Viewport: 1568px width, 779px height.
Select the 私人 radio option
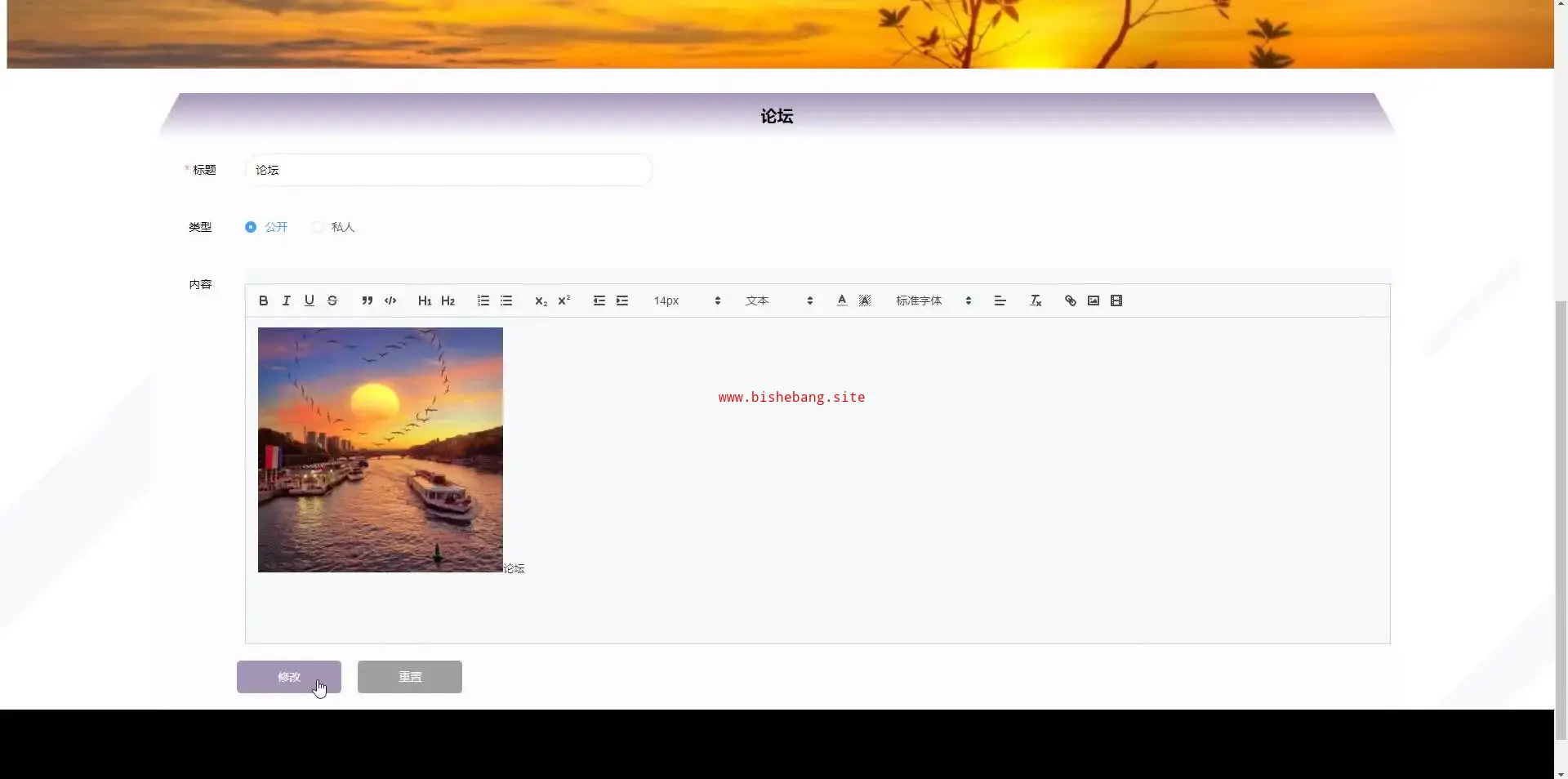[318, 227]
